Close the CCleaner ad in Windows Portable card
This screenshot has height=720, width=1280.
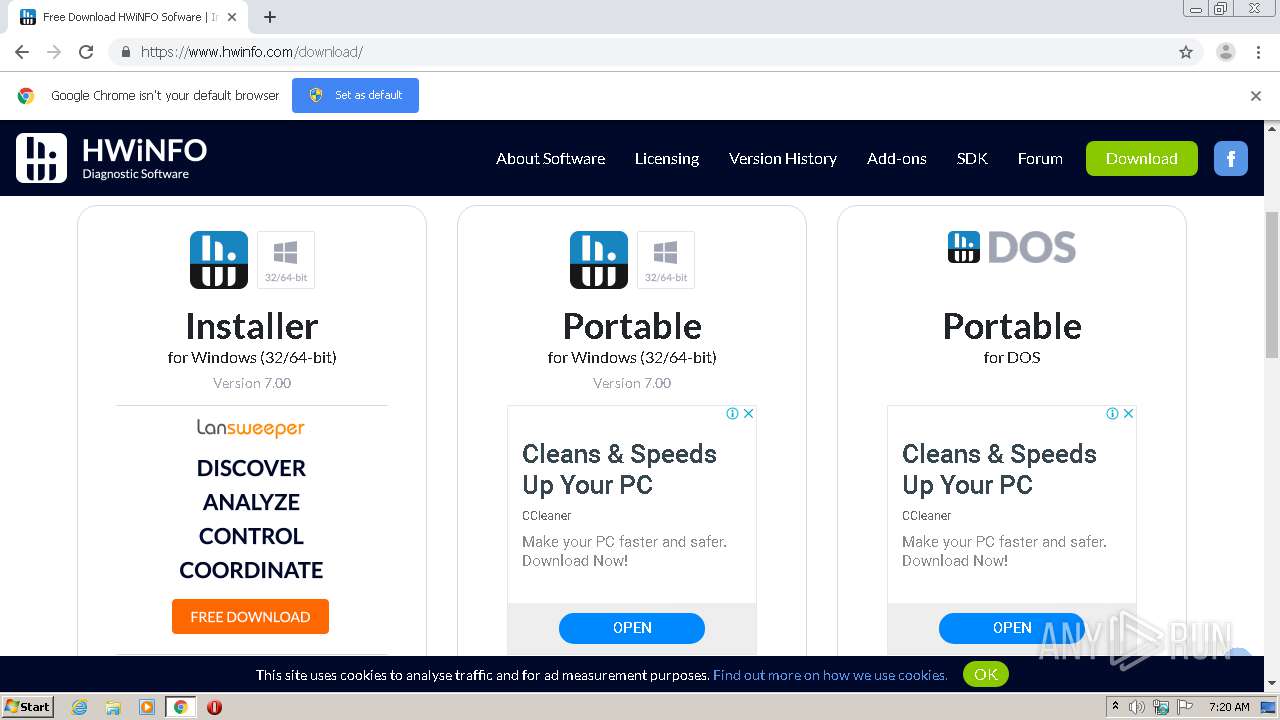(747, 413)
